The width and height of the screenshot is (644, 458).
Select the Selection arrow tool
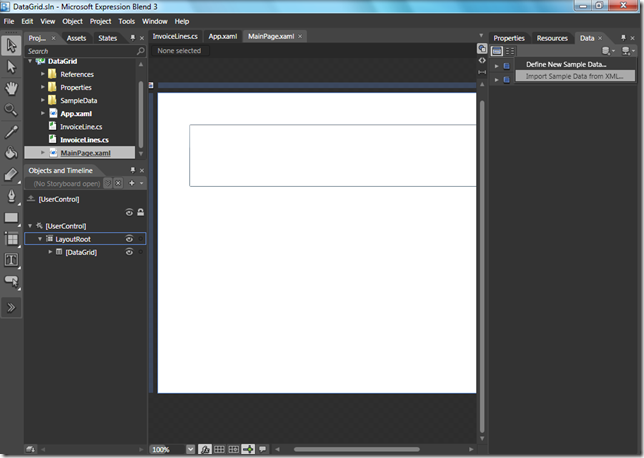click(12, 46)
